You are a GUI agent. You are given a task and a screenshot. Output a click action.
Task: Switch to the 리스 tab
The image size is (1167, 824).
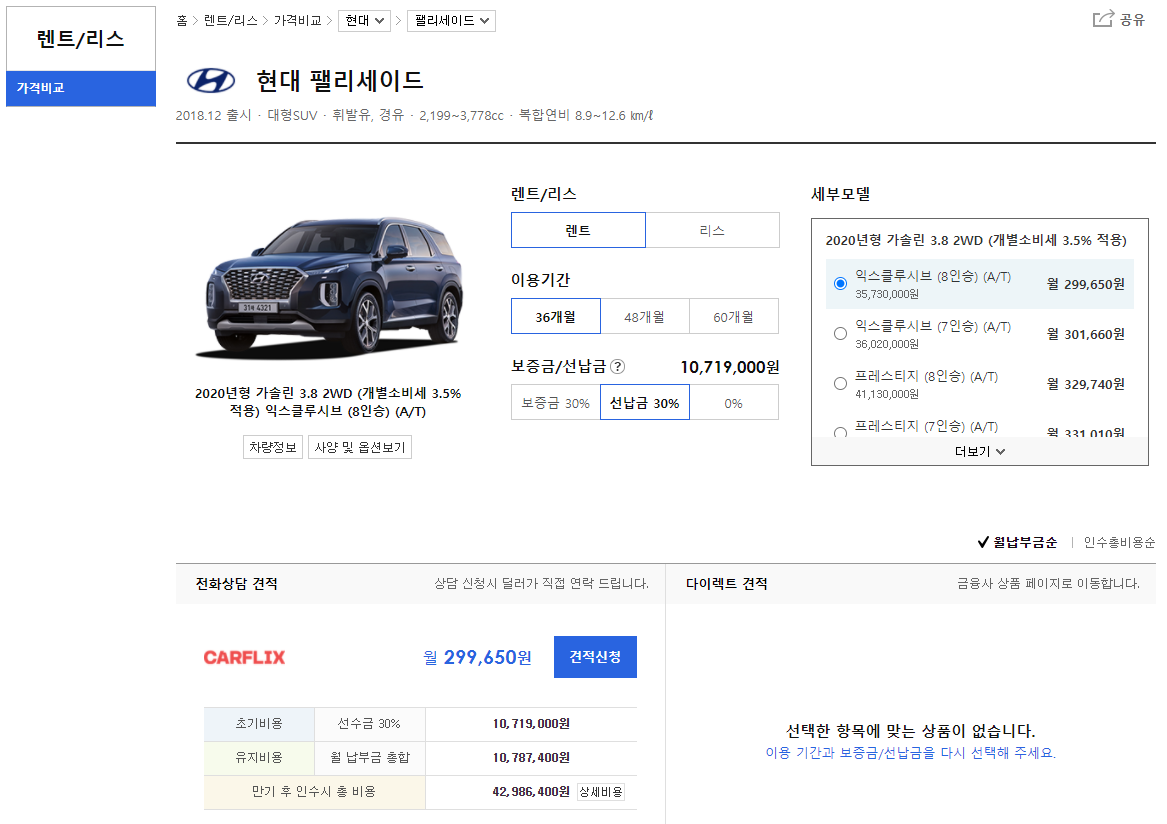tap(712, 230)
